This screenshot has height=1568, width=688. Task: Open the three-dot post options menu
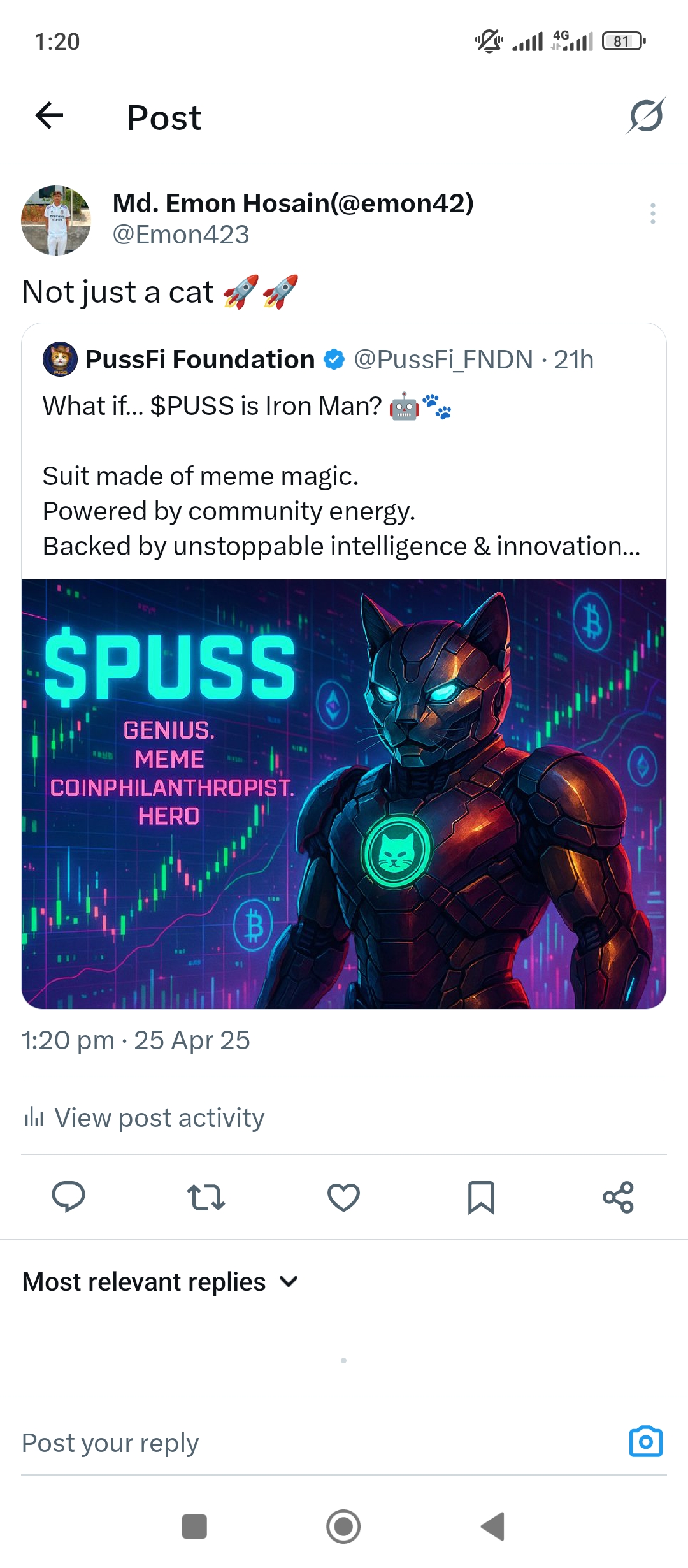pyautogui.click(x=652, y=214)
